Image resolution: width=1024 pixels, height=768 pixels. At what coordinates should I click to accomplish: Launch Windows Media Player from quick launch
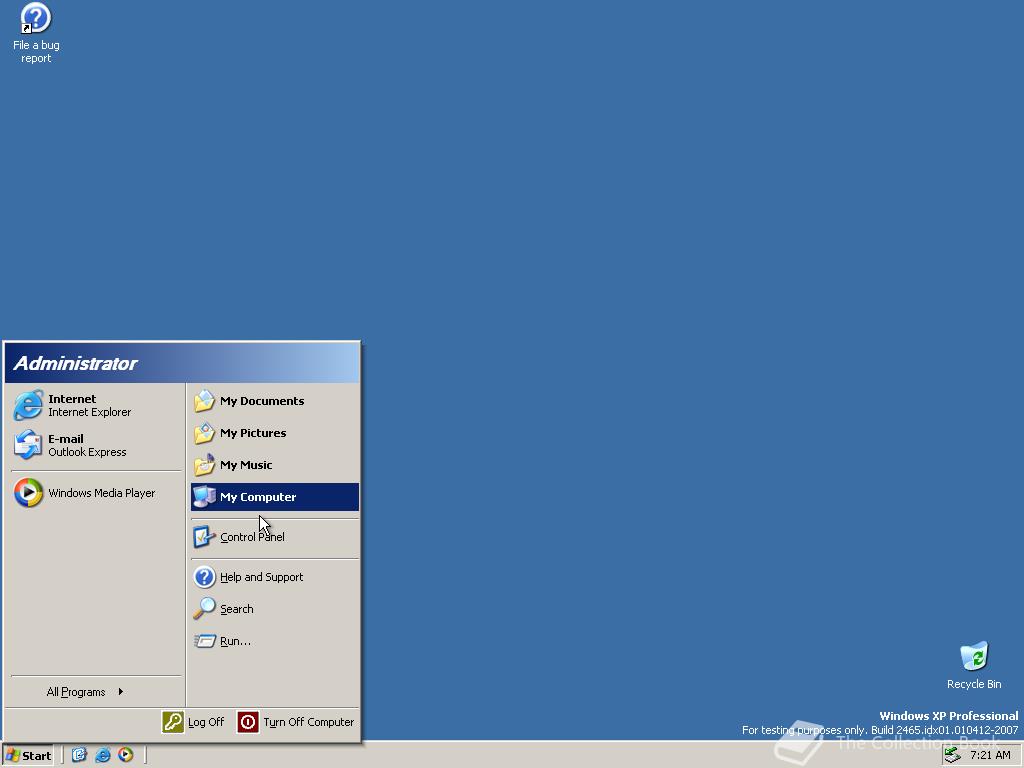[x=125, y=755]
